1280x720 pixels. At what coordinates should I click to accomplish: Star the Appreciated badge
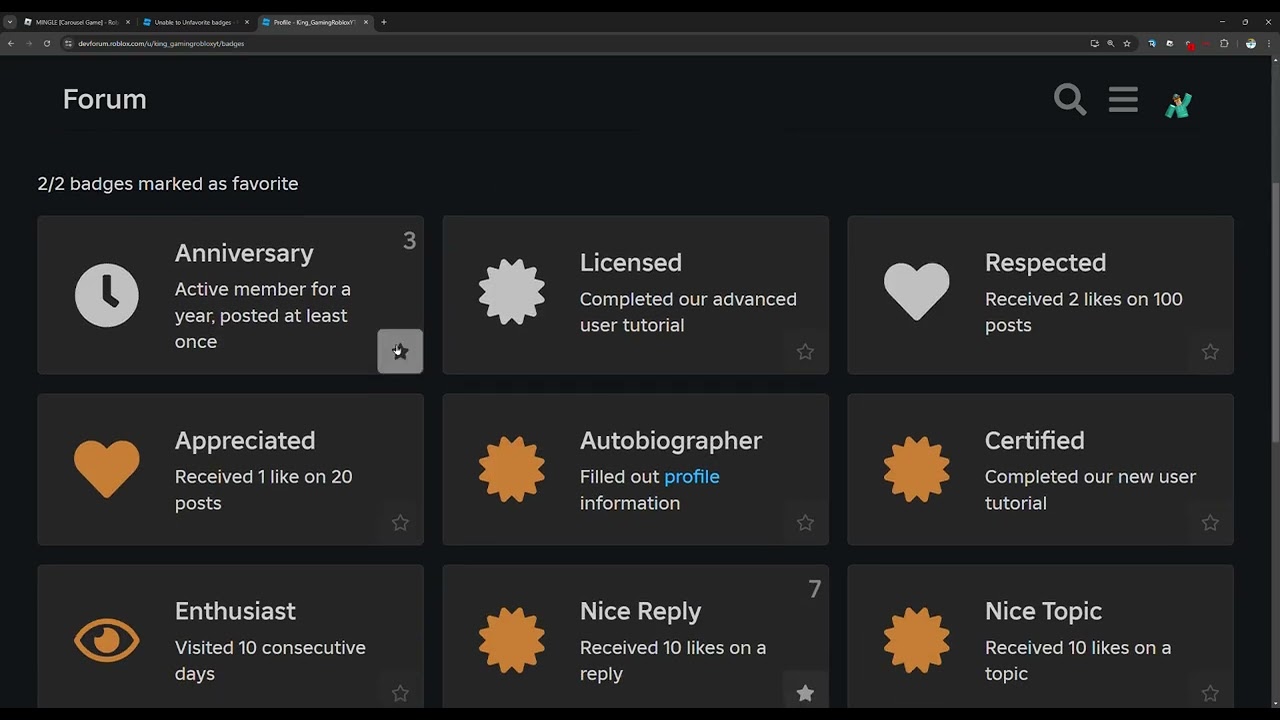tap(400, 523)
